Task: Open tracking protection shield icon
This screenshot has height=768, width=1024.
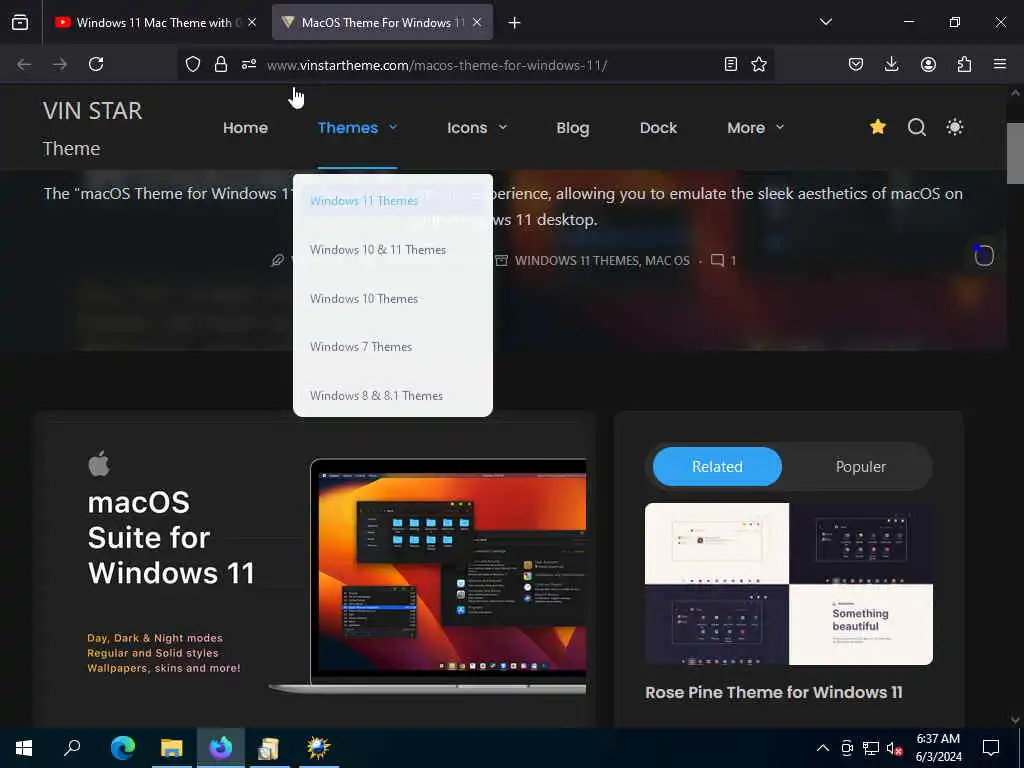Action: tap(193, 64)
